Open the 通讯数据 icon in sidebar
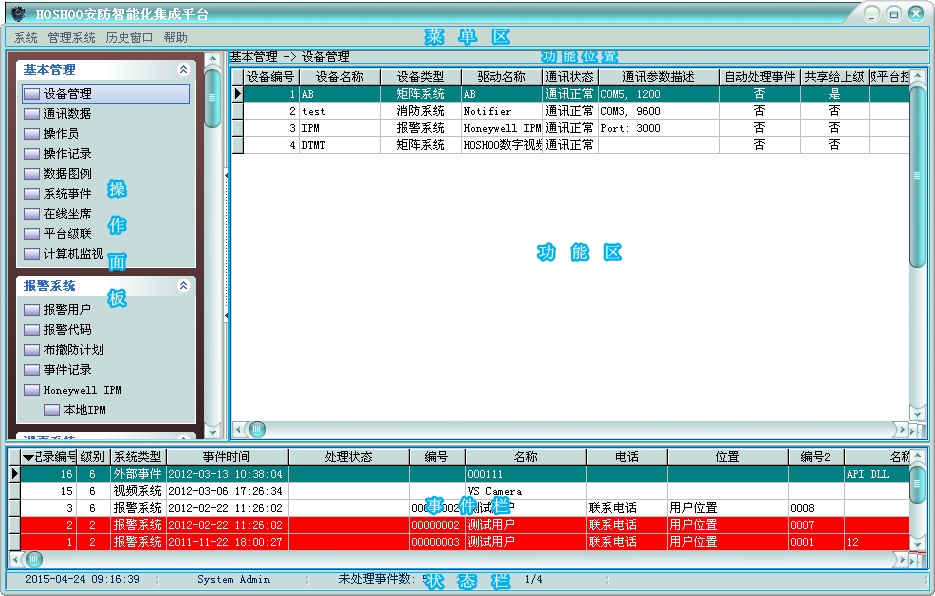 coord(32,114)
